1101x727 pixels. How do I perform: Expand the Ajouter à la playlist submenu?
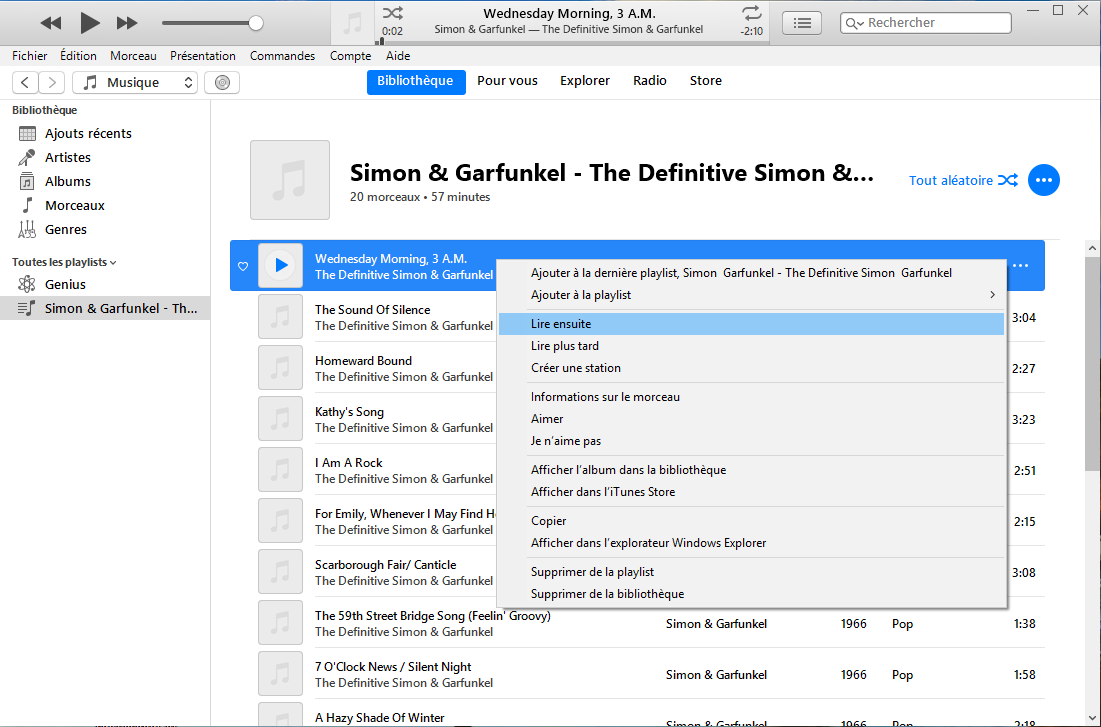coord(751,295)
